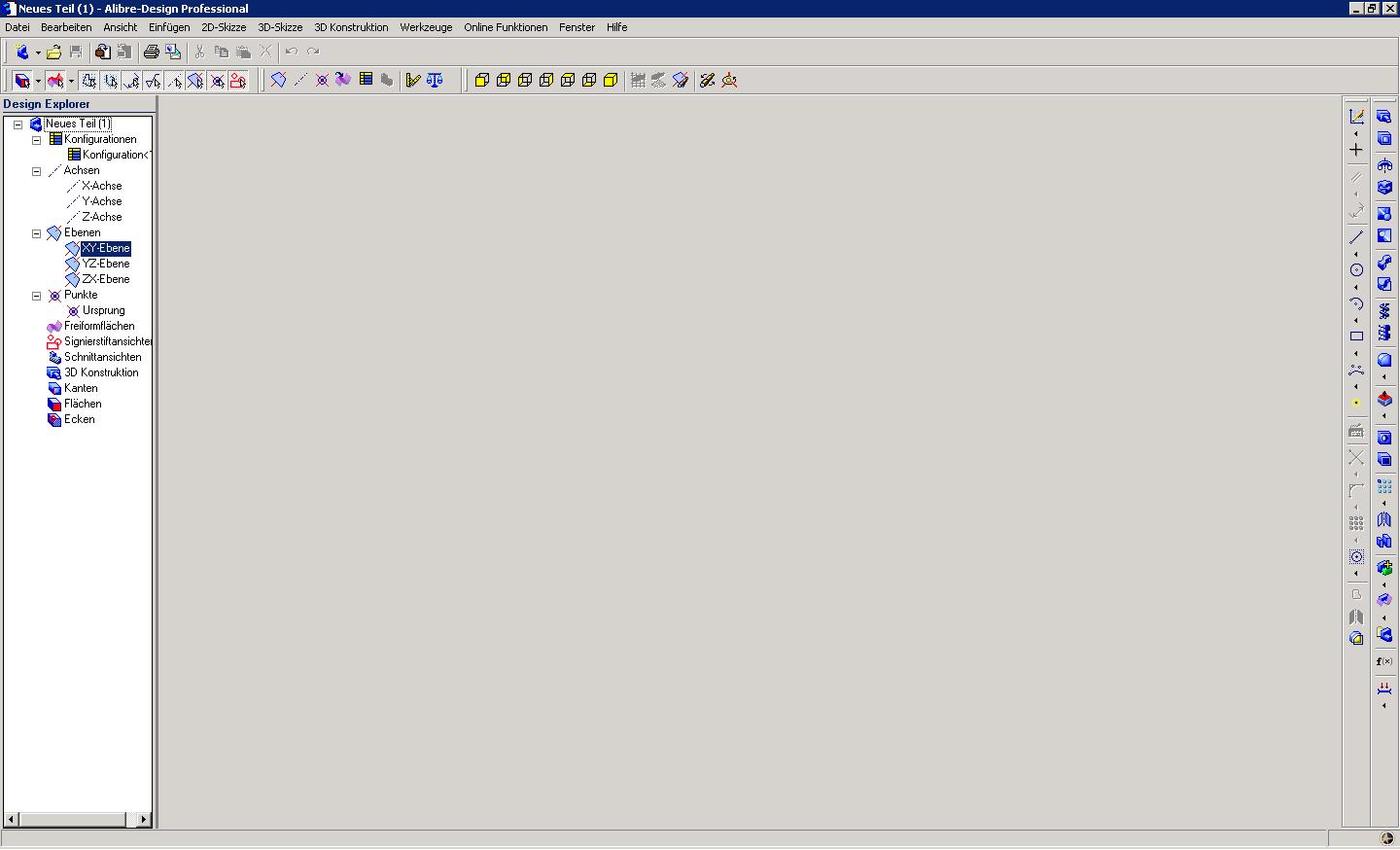Select Freiformflächen in the tree
This screenshot has width=1400, height=850.
(99, 326)
